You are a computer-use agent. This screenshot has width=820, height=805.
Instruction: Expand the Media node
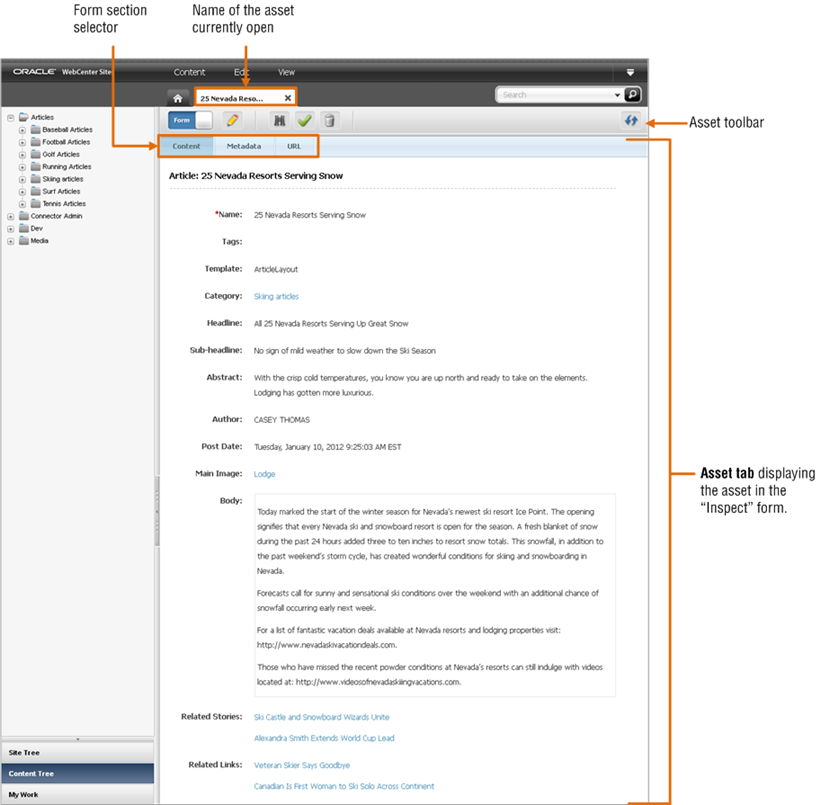[x=10, y=241]
